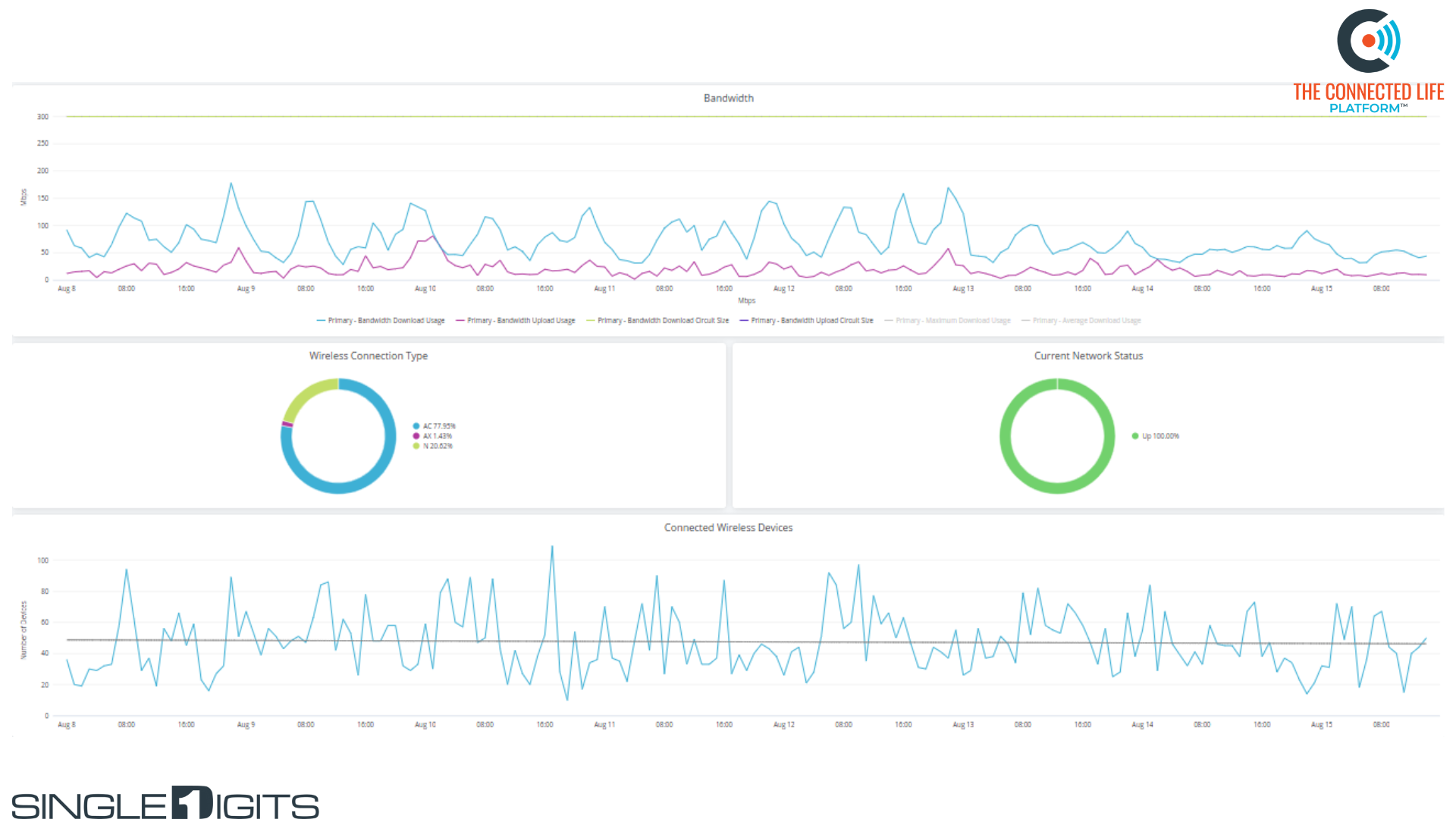Click the Current Network Status title
This screenshot has height=819, width=1456.
click(1088, 356)
